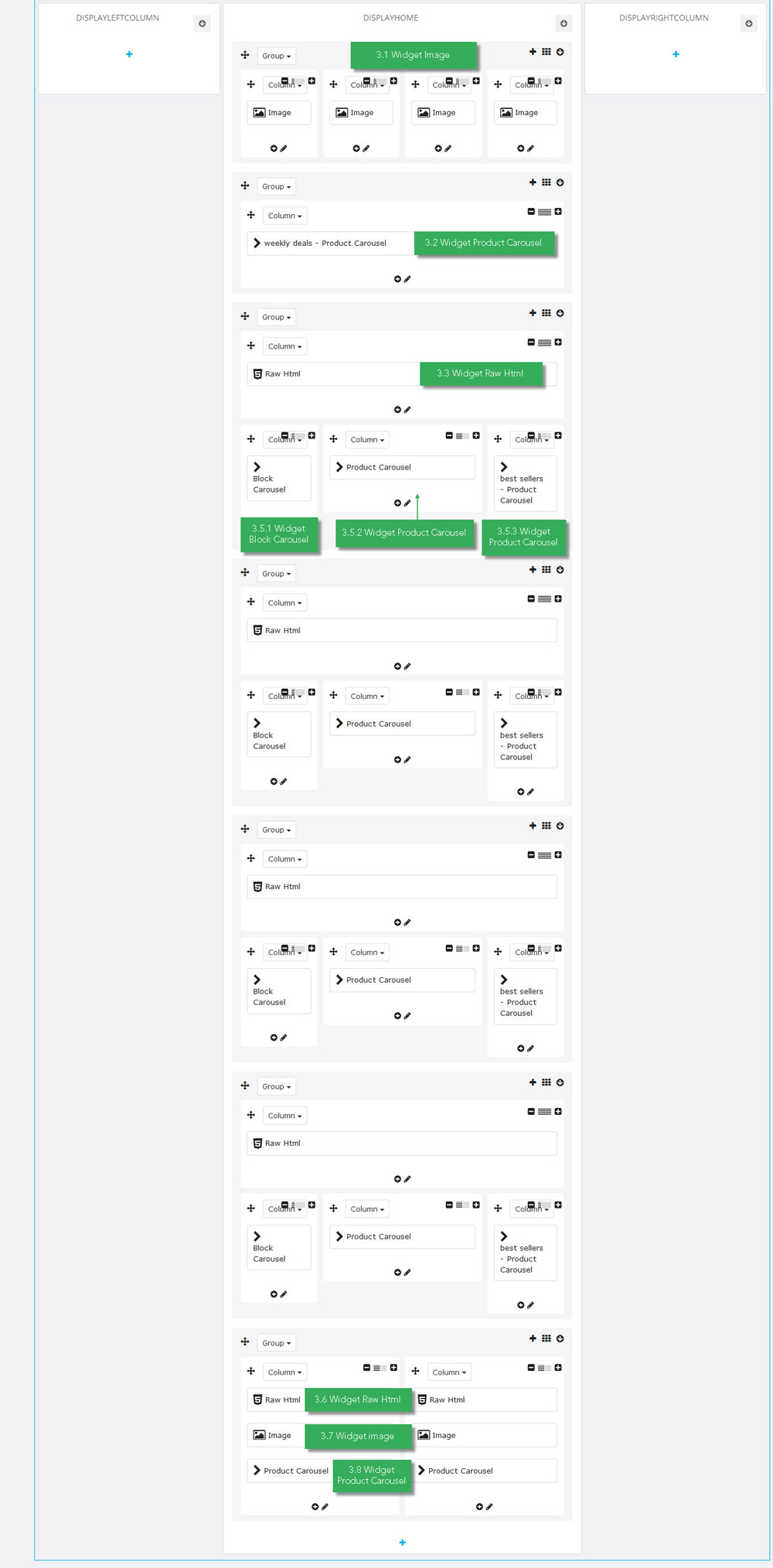Viewport: 773px width, 1568px height.
Task: Click the add-widget circle plus below weekly deals
Action: point(397,279)
